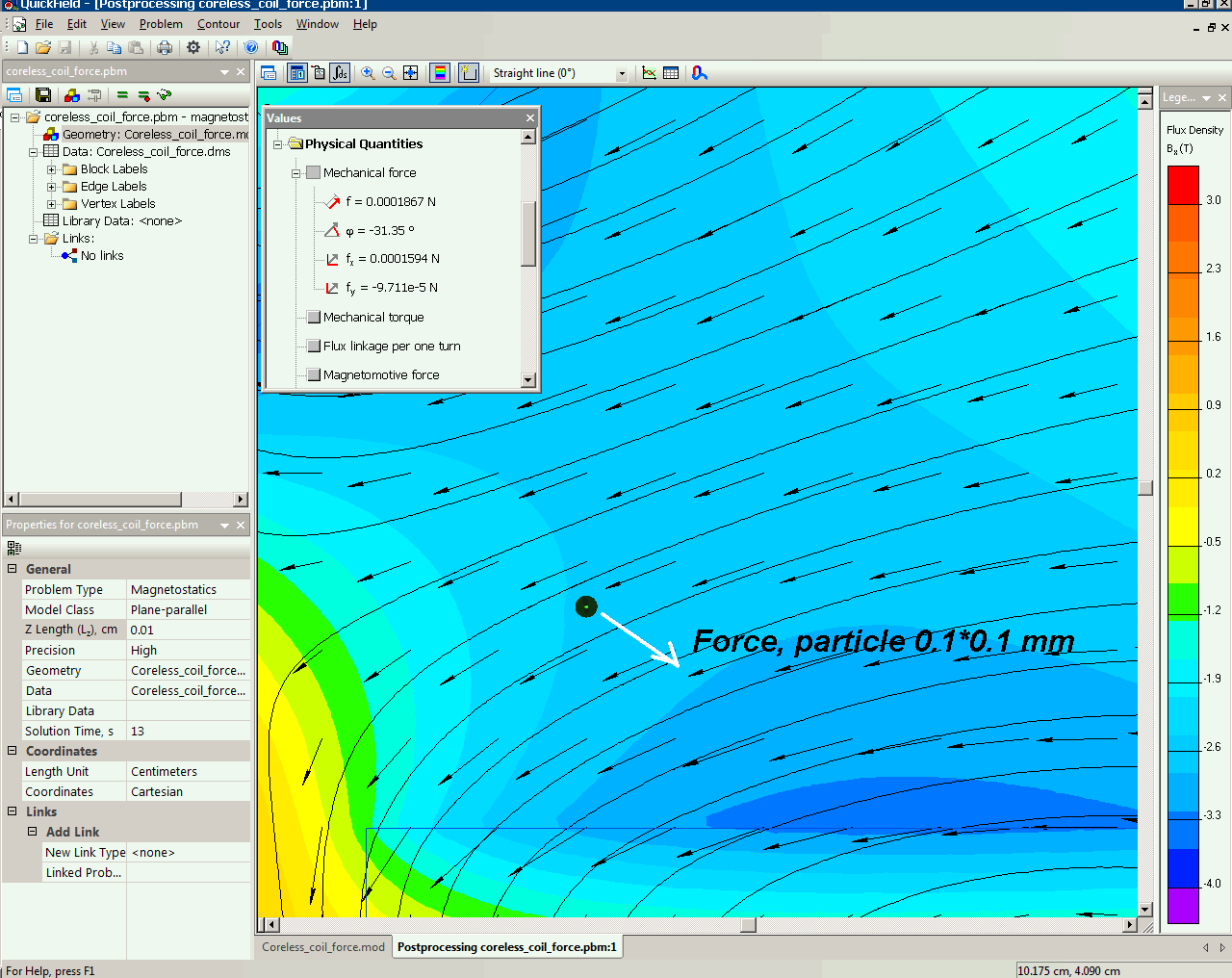
Task: Click the Print icon in toolbar
Action: (x=165, y=47)
